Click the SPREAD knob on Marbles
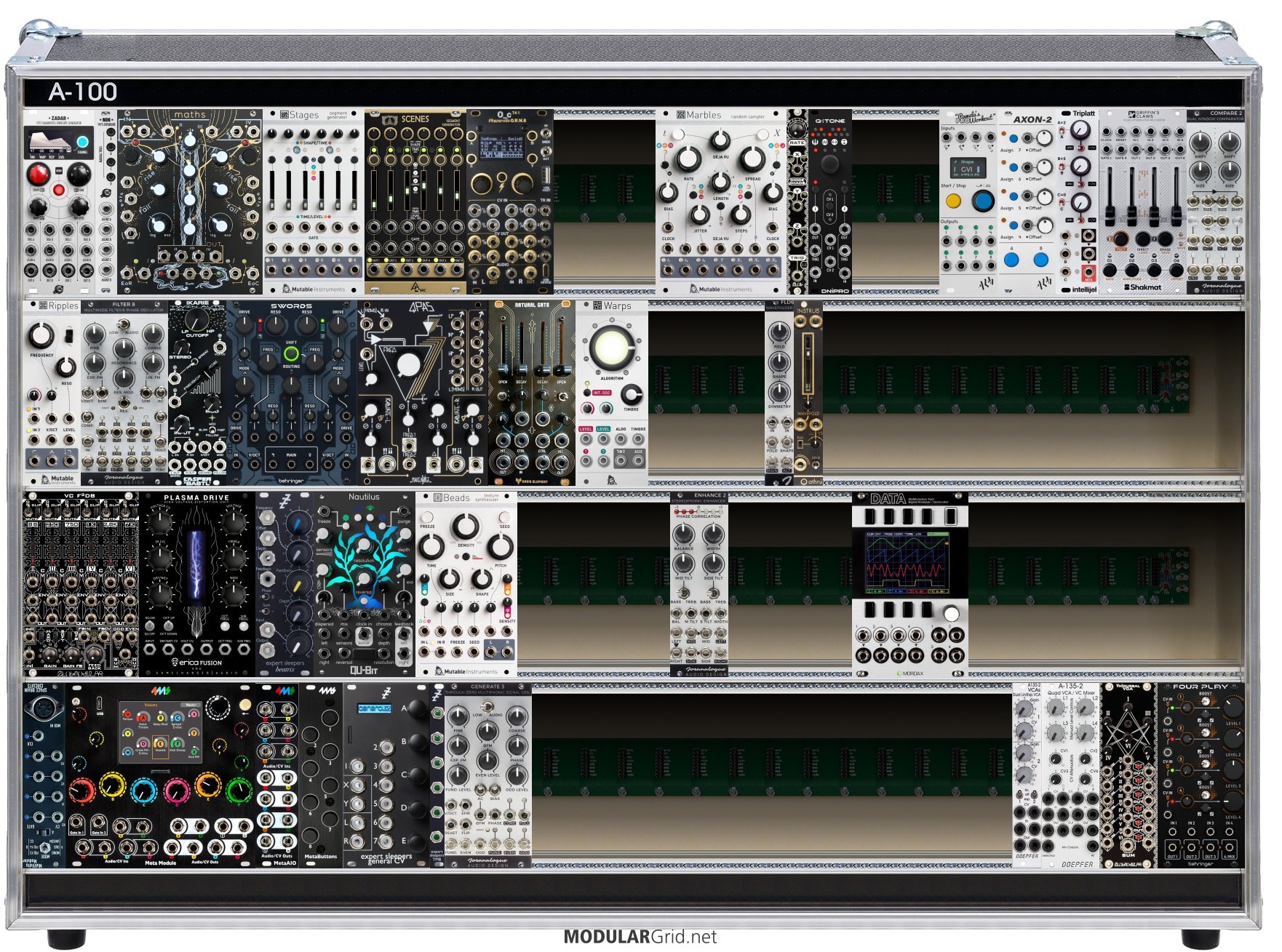This screenshot has width=1282, height=952. (x=752, y=158)
